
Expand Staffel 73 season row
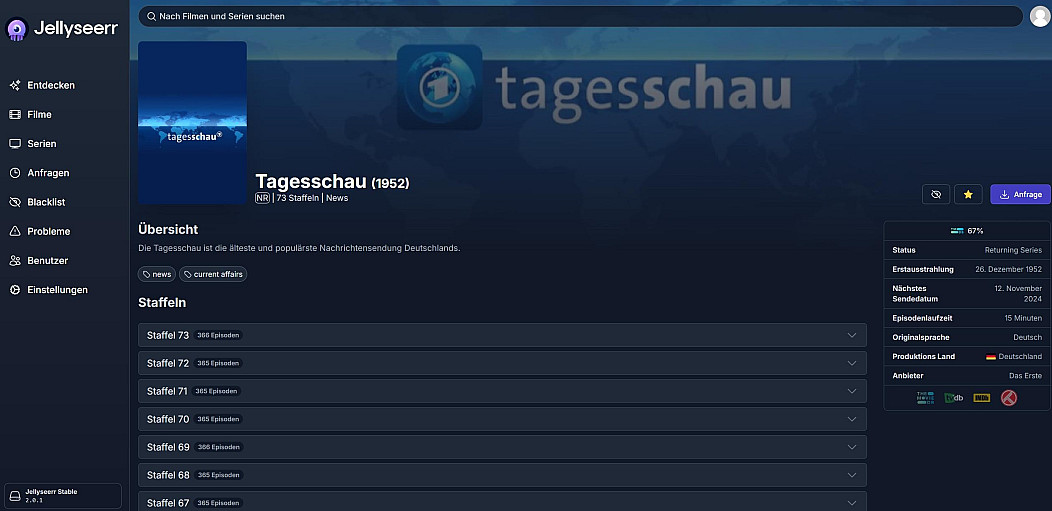pos(502,335)
